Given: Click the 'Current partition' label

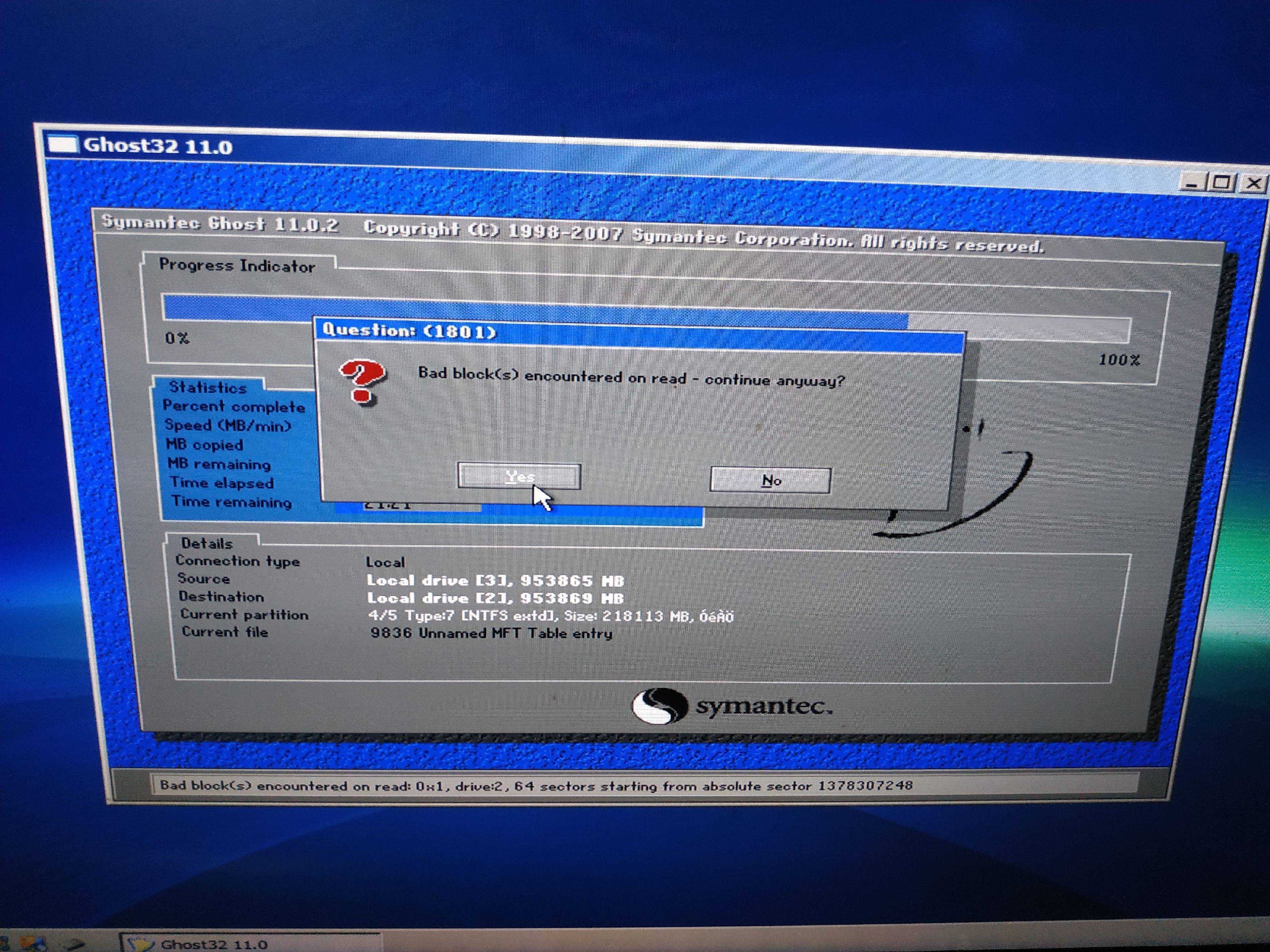Looking at the screenshot, I should tap(244, 615).
